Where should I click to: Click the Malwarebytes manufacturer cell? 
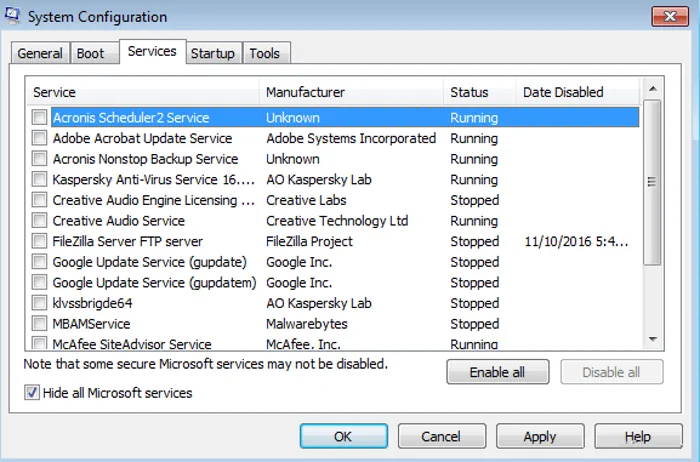click(x=307, y=324)
